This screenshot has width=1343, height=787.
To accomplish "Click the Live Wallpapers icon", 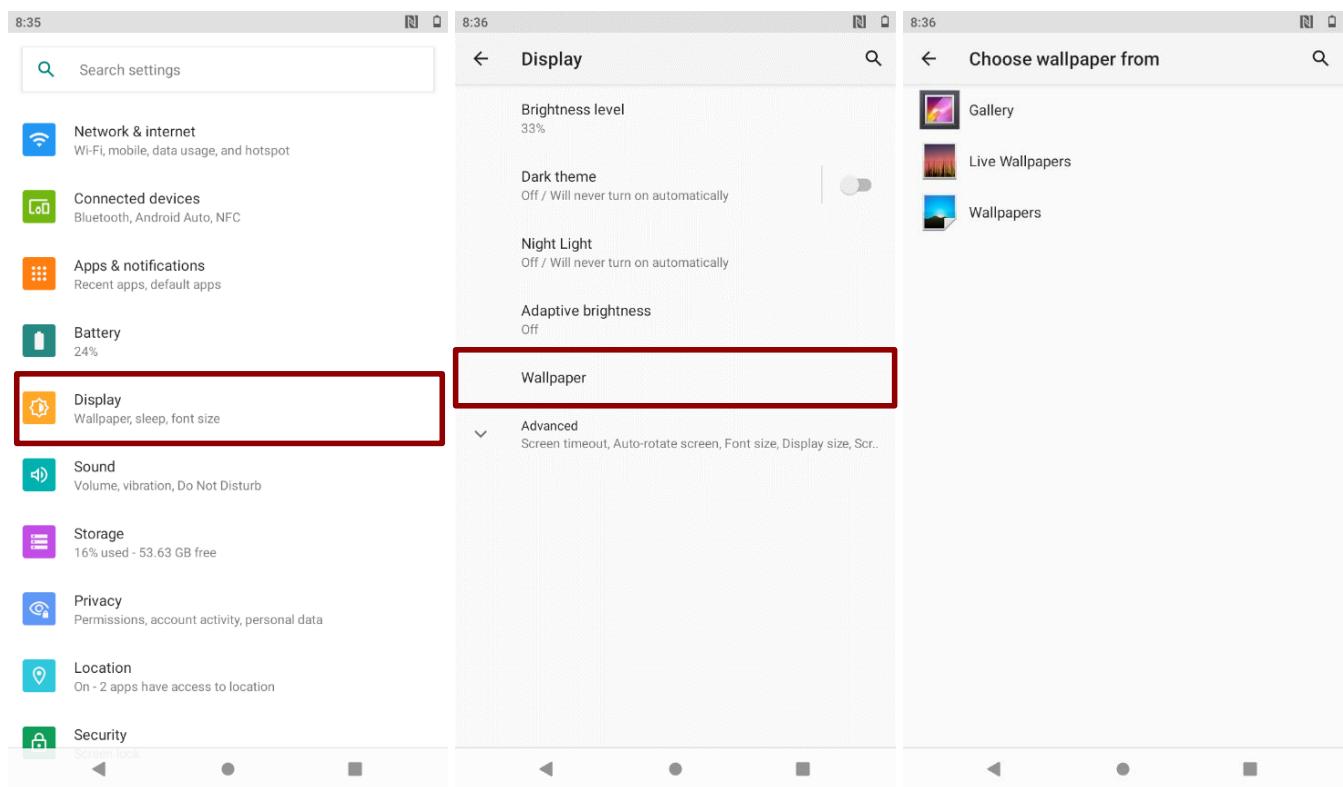I will pyautogui.click(x=939, y=161).
